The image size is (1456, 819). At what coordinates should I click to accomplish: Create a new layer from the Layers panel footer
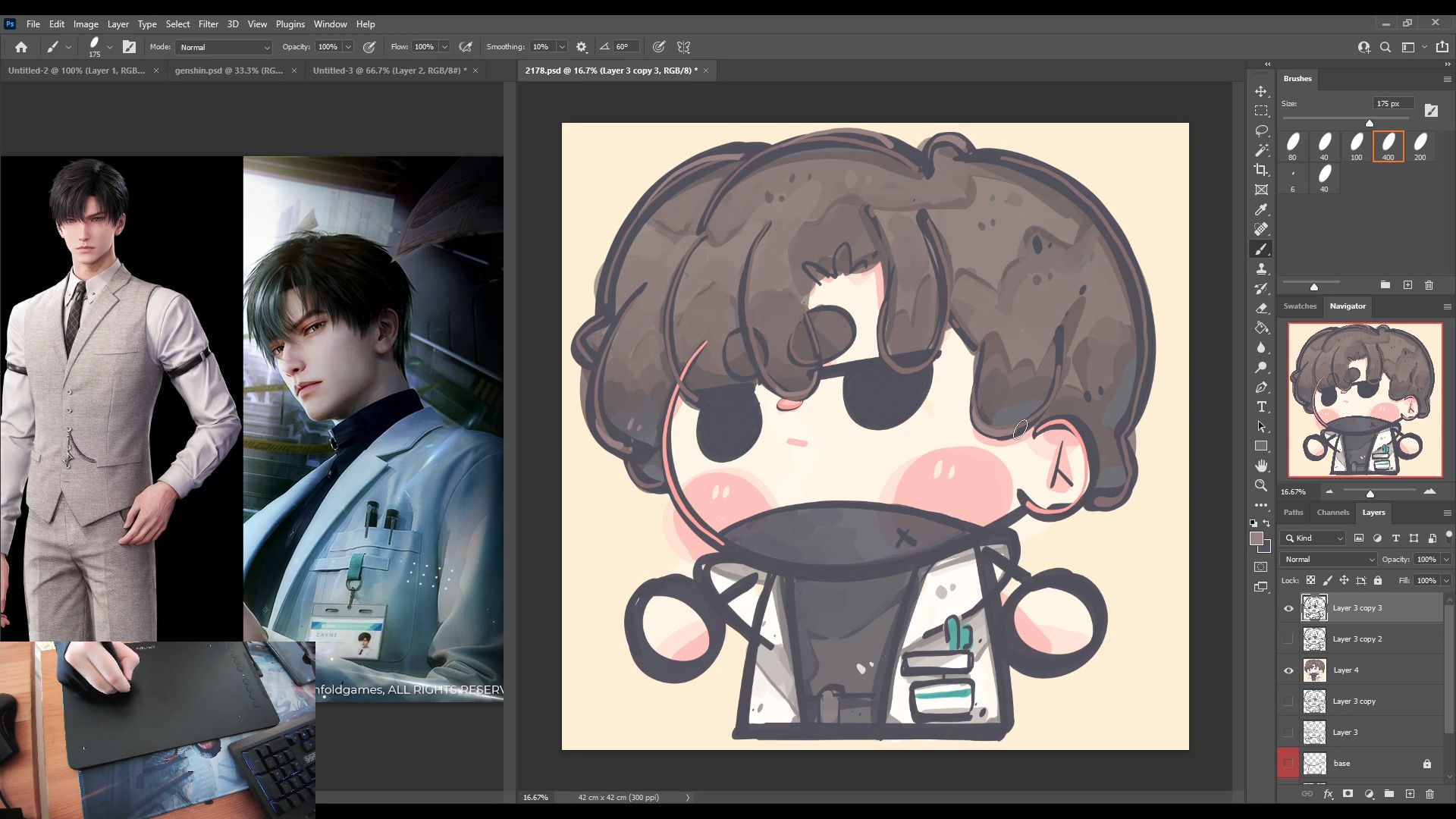(1410, 794)
